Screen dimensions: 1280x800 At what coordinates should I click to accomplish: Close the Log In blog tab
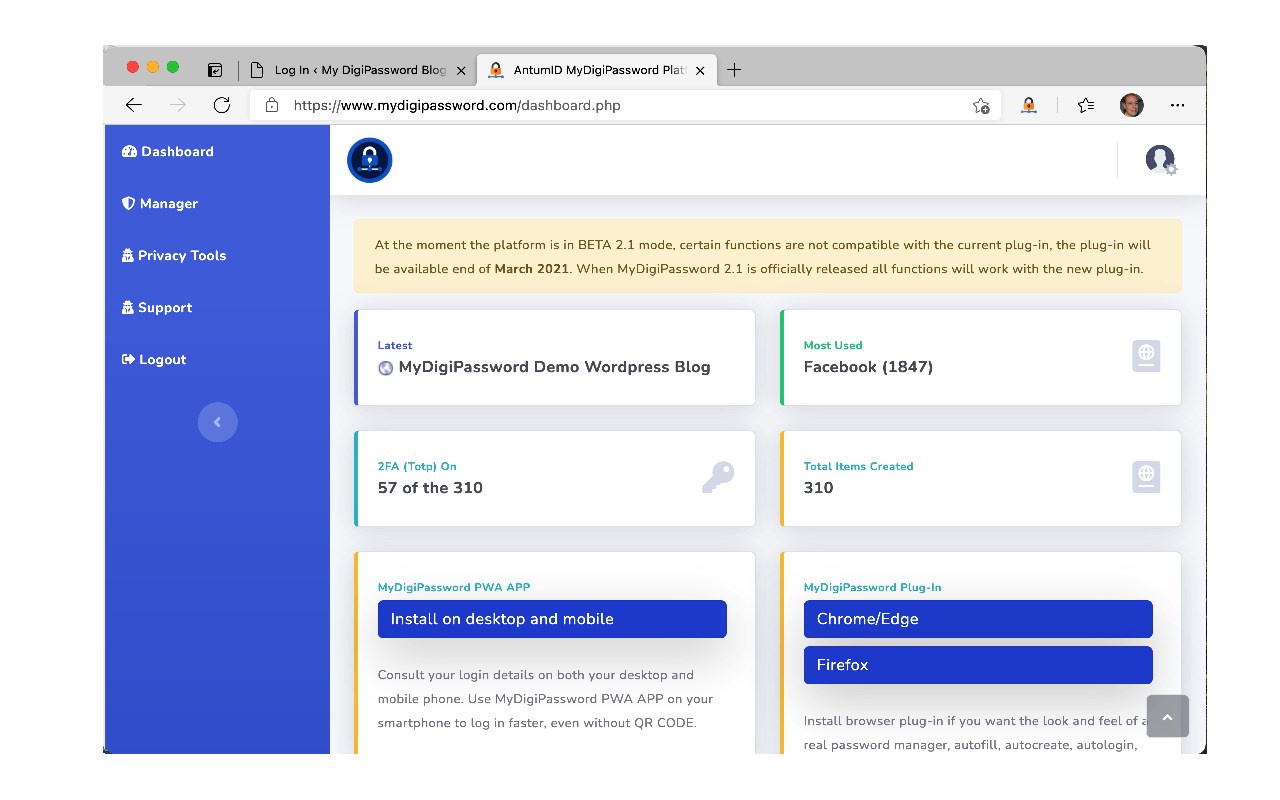coord(461,71)
